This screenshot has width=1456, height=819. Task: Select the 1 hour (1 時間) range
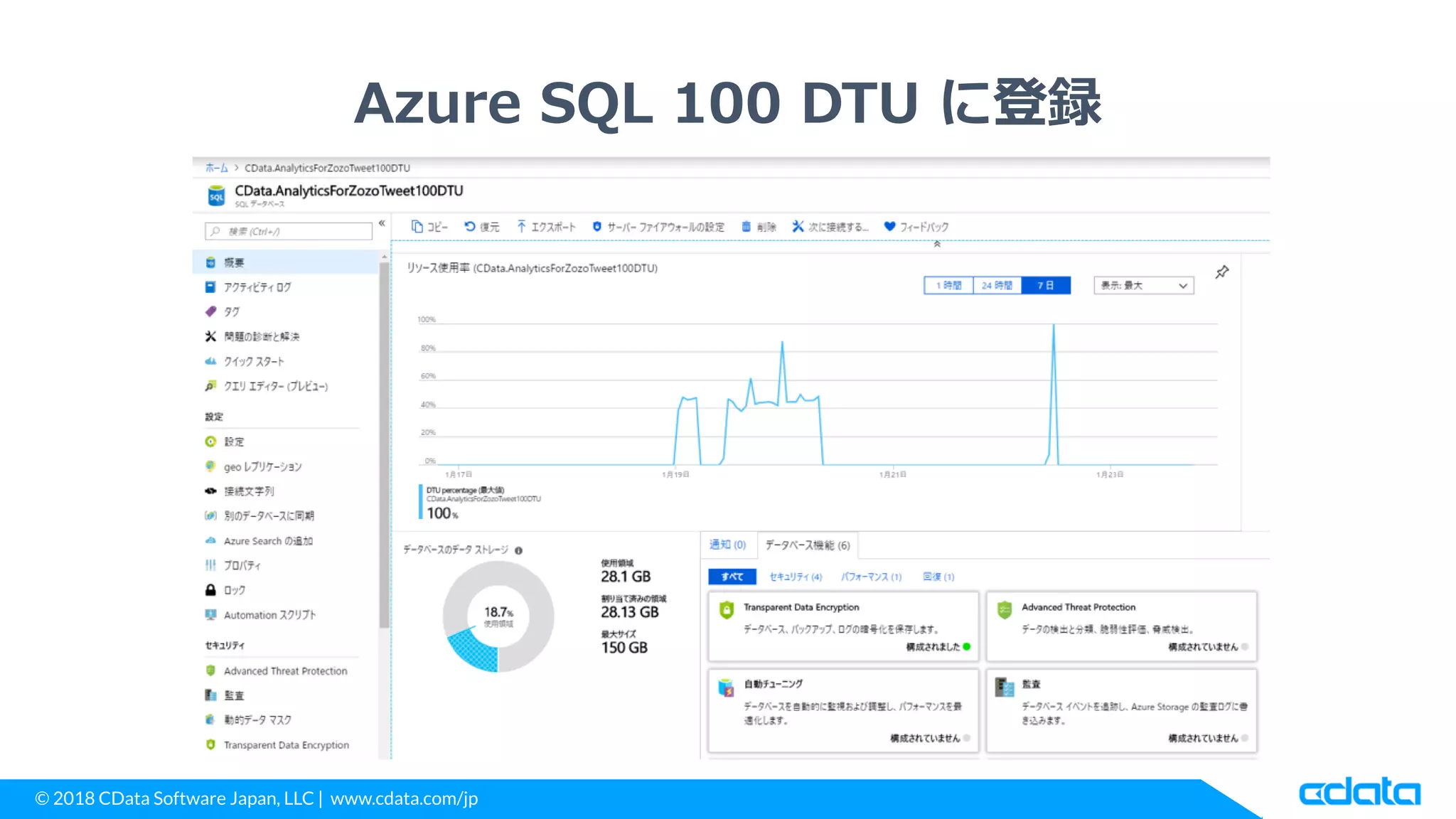[x=948, y=286]
